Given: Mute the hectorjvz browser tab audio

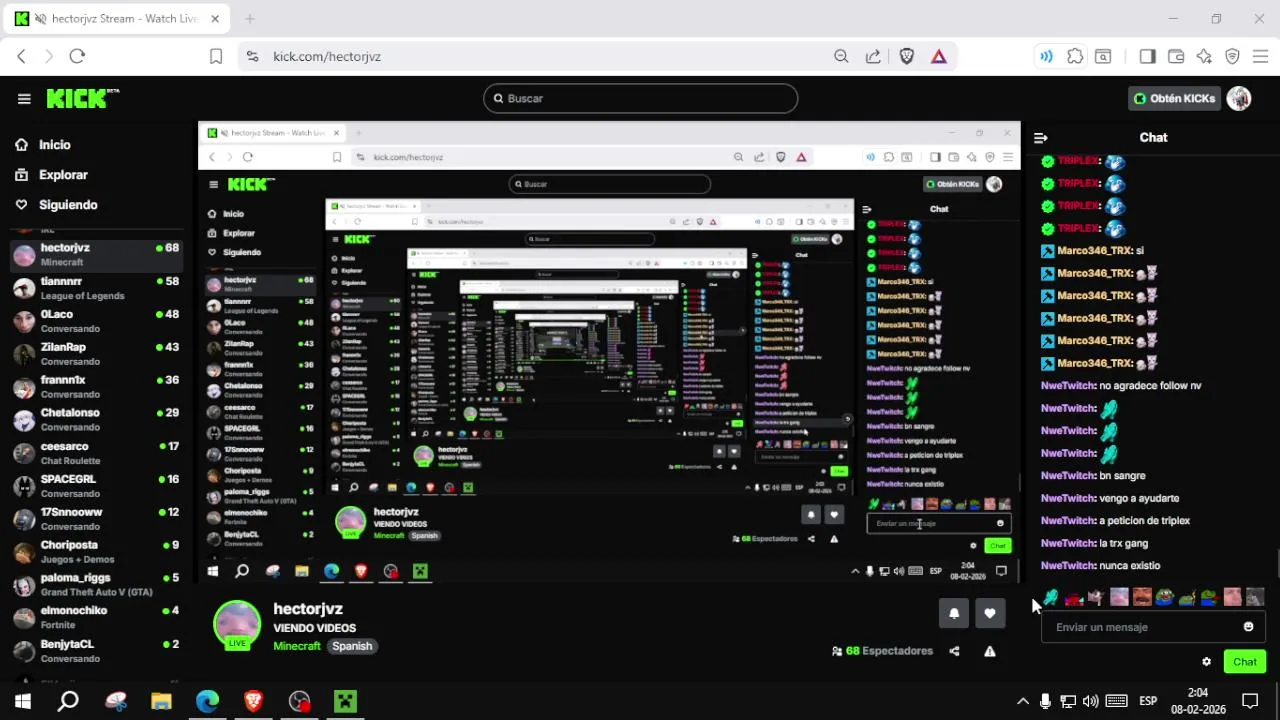Looking at the screenshot, I should tap(39, 19).
